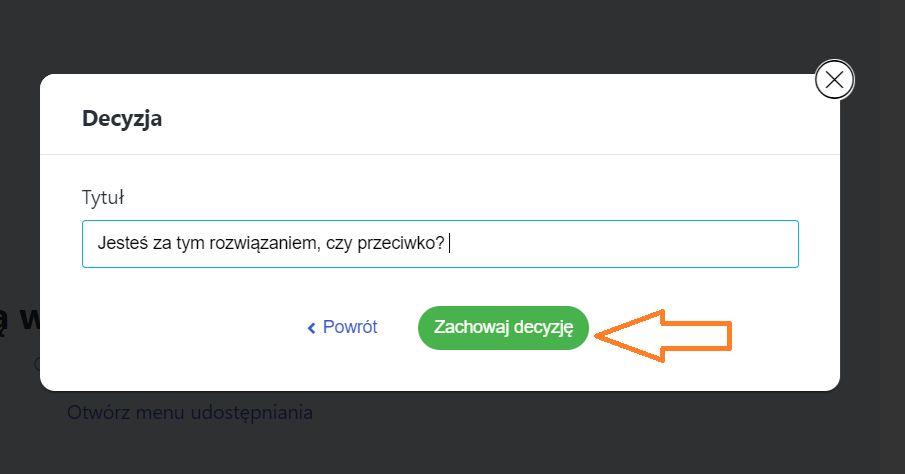Focus the Tytuł text input field
Viewport: 905px width, 474px height.
pyautogui.click(x=620, y=244)
